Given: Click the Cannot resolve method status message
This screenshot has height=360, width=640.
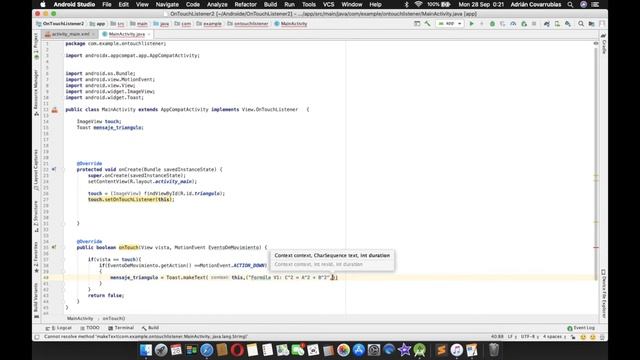Looking at the screenshot, I should pos(146,337).
